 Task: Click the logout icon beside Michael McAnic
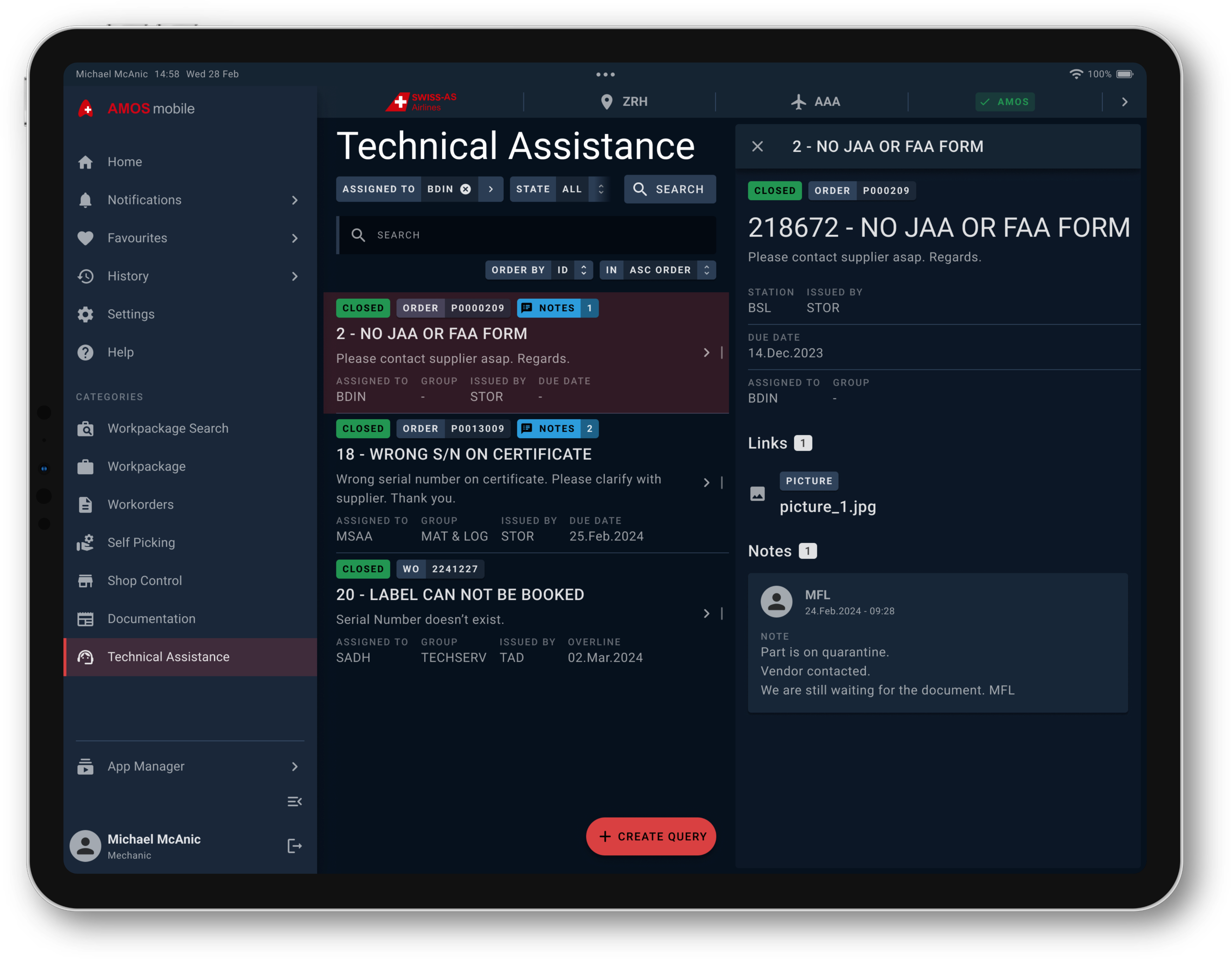(294, 845)
